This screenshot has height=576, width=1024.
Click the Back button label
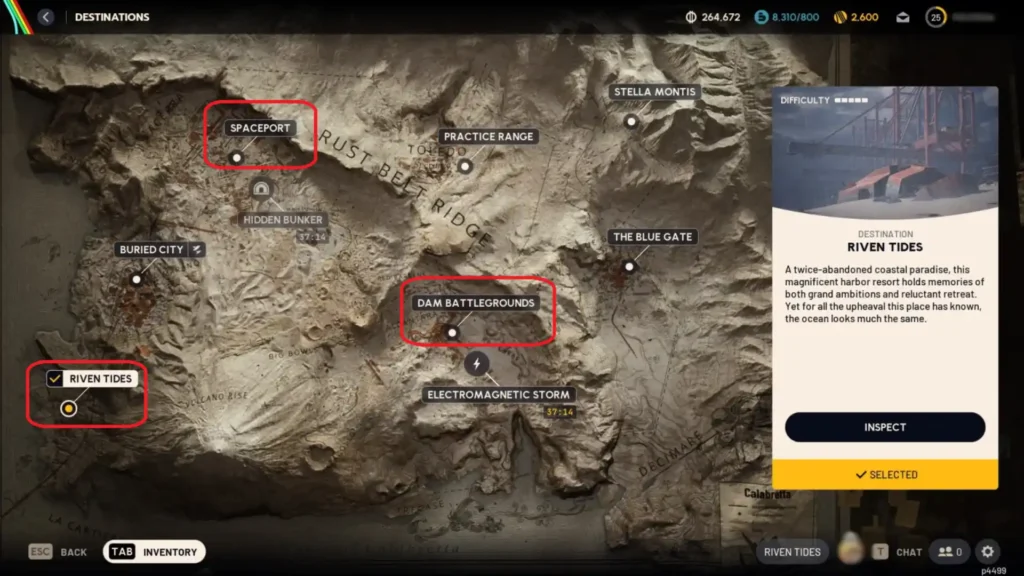pos(74,552)
